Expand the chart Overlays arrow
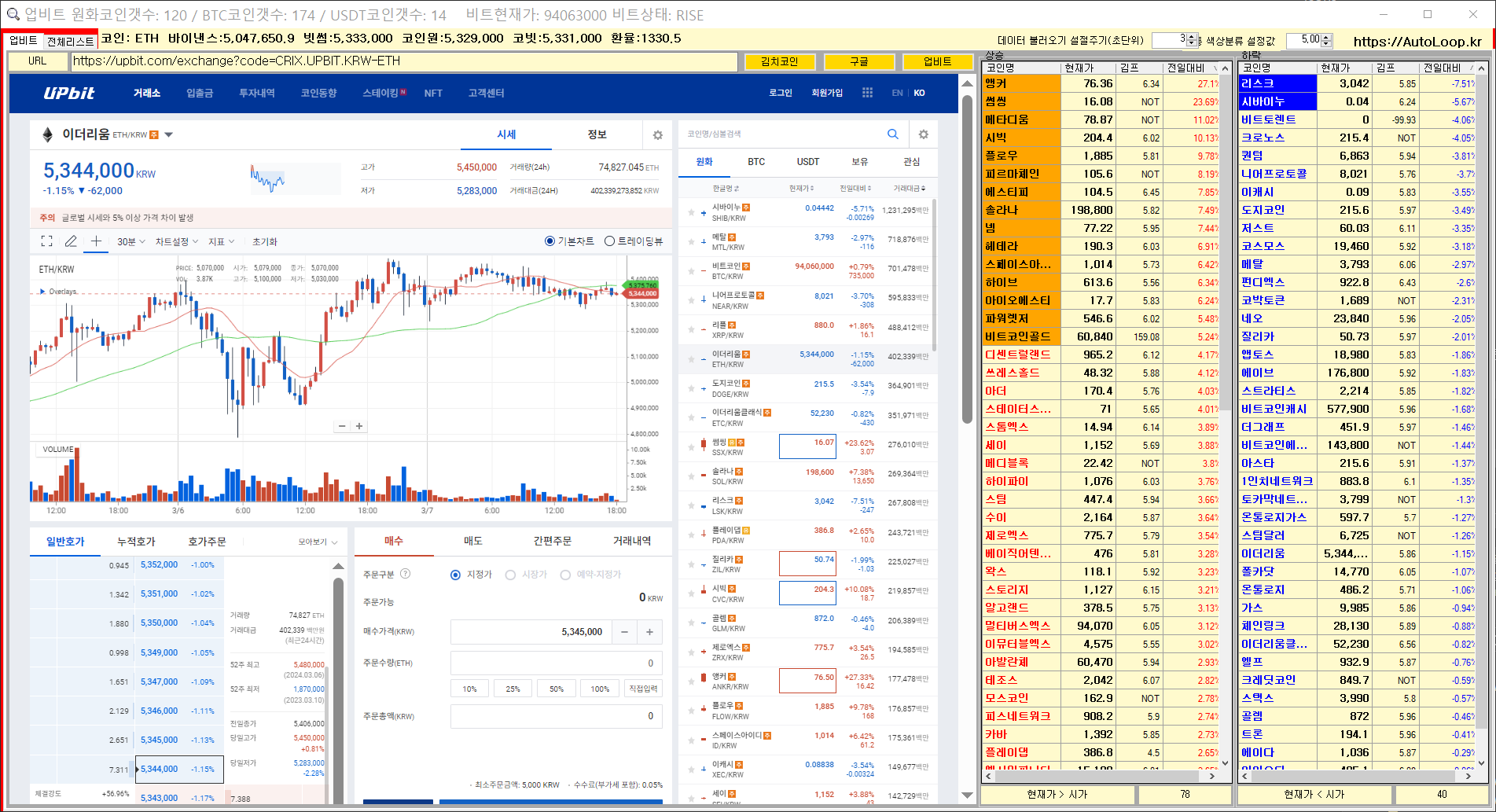Image resolution: width=1496 pixels, height=812 pixels. [42, 292]
